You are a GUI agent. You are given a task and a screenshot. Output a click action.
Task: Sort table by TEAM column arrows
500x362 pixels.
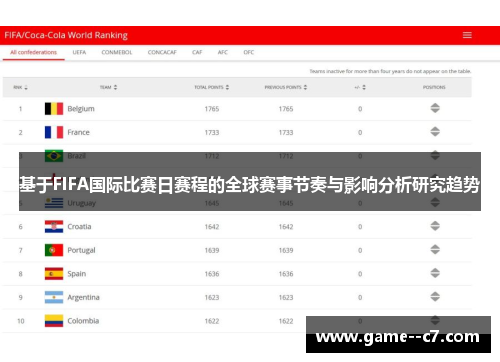point(115,87)
